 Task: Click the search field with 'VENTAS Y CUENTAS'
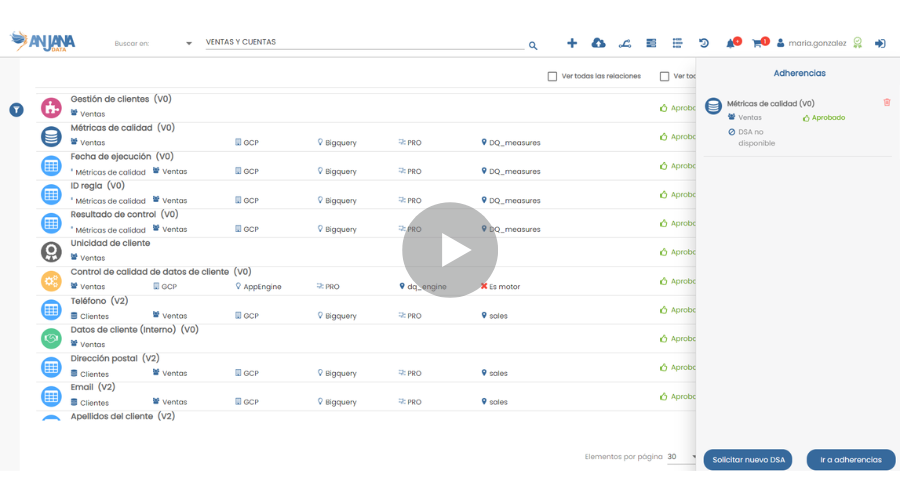[x=360, y=42]
